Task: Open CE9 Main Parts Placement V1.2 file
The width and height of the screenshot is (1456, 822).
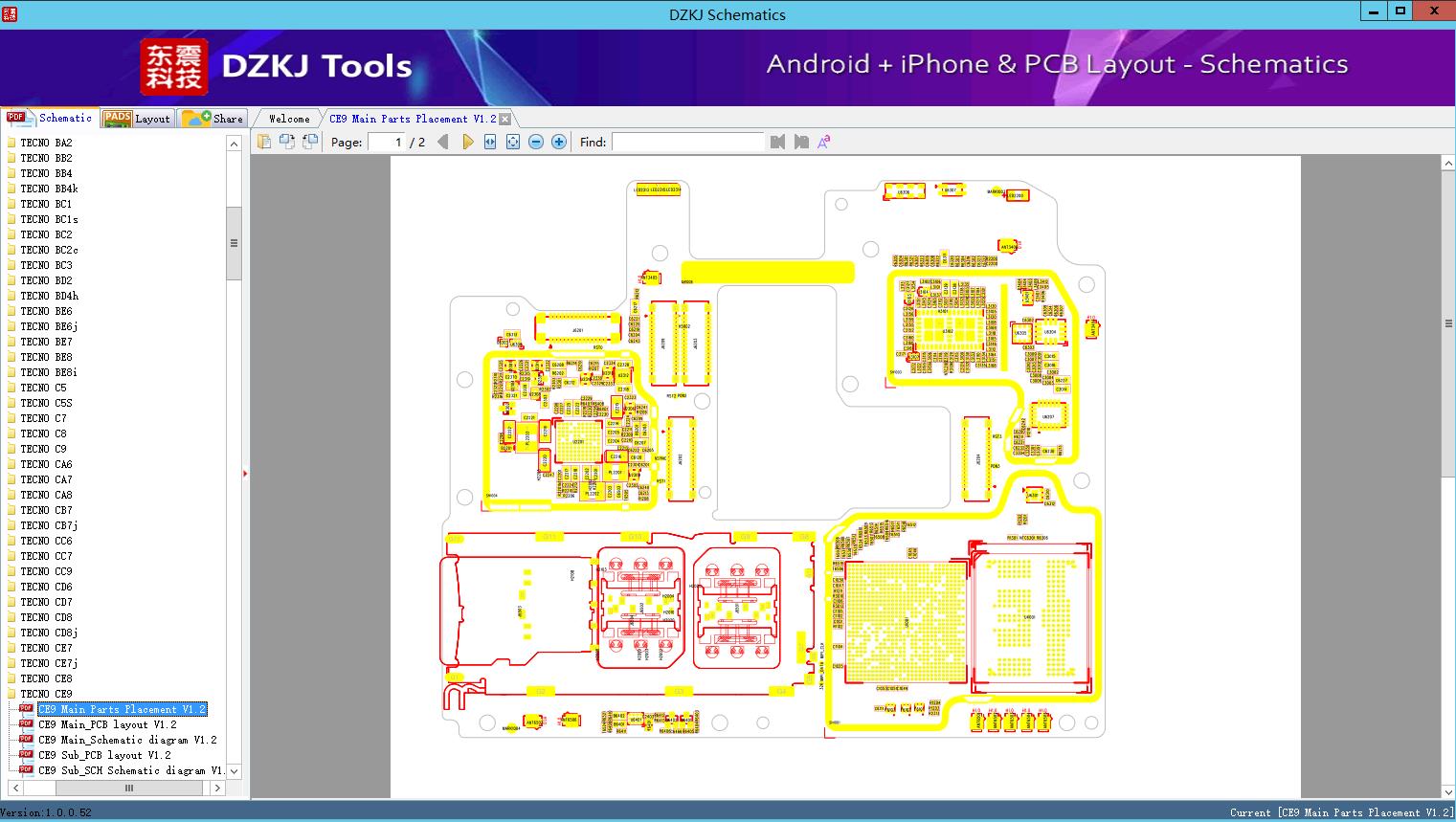Action: click(x=122, y=709)
